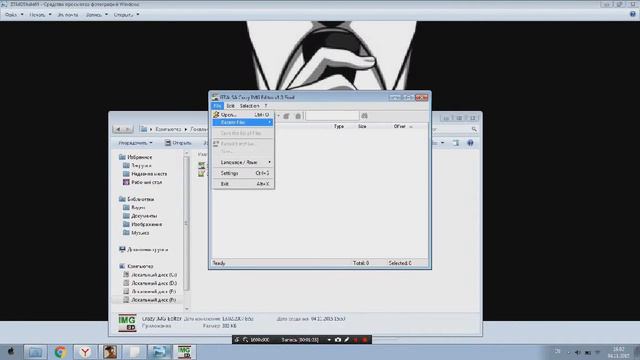Image resolution: width=640 pixels, height=360 pixels.
Task: Click the Explorer back navigation arrow
Action: coord(118,129)
